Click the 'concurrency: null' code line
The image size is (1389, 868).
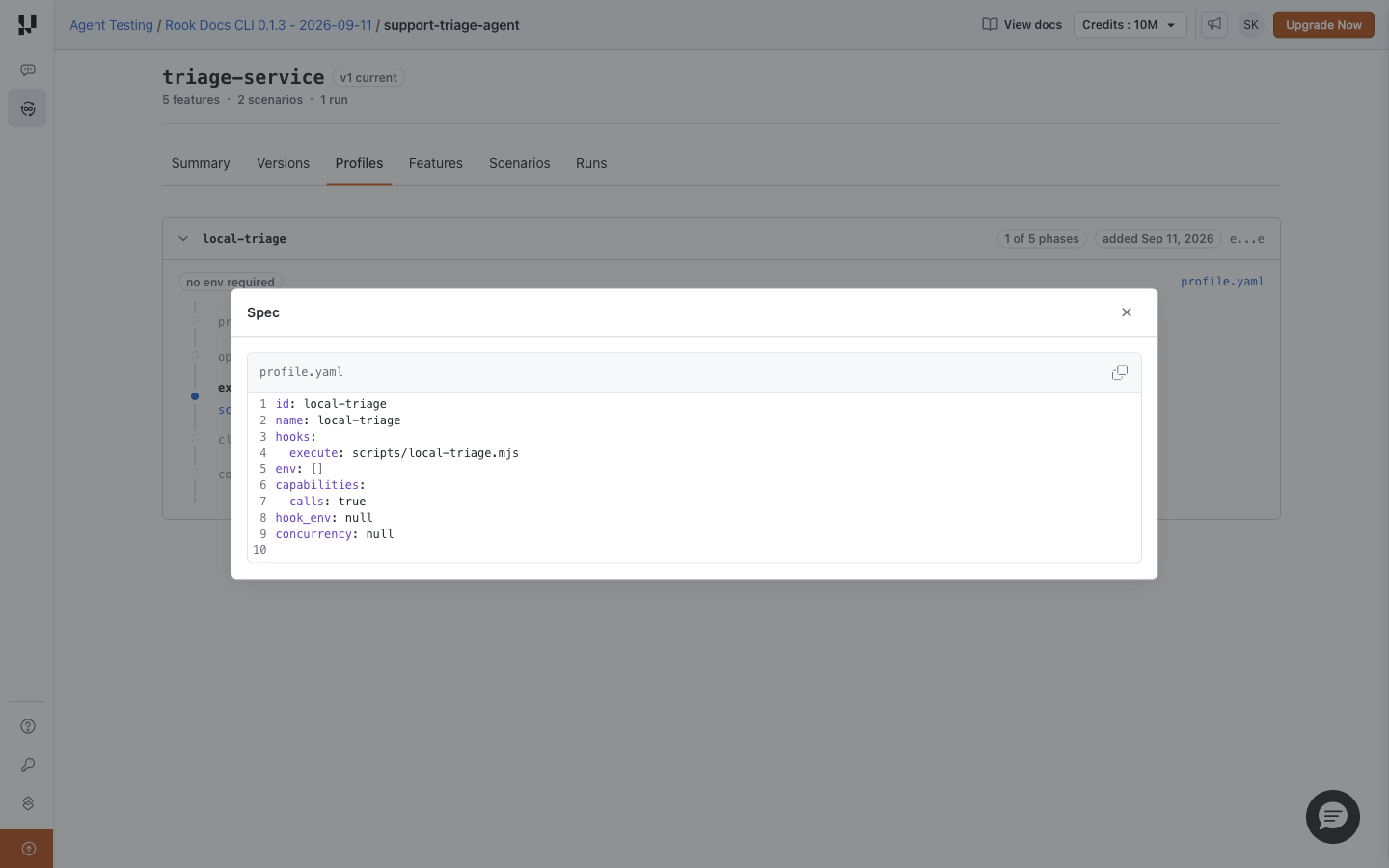coord(335,534)
